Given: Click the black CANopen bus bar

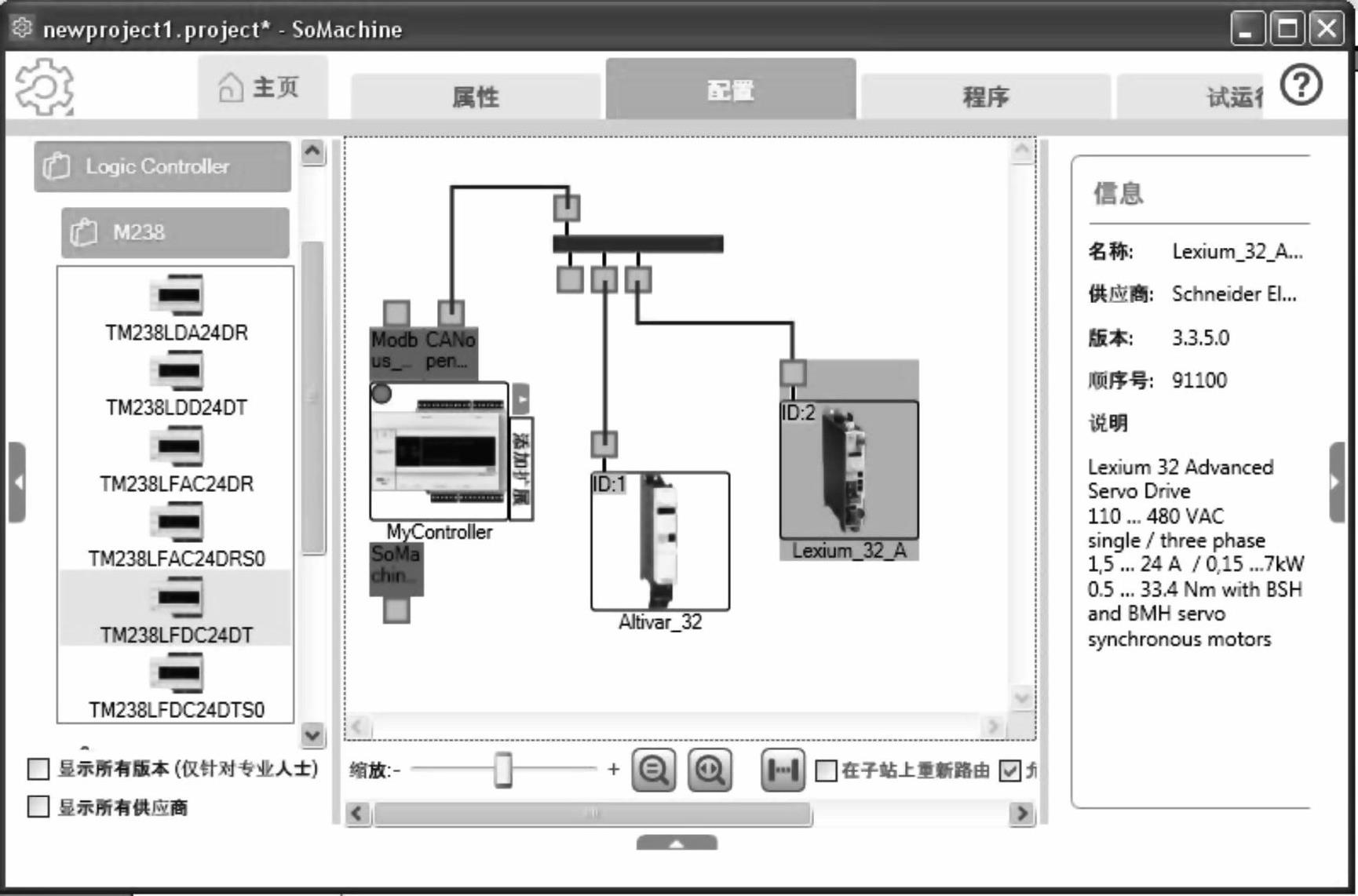Looking at the screenshot, I should pyautogui.click(x=638, y=244).
